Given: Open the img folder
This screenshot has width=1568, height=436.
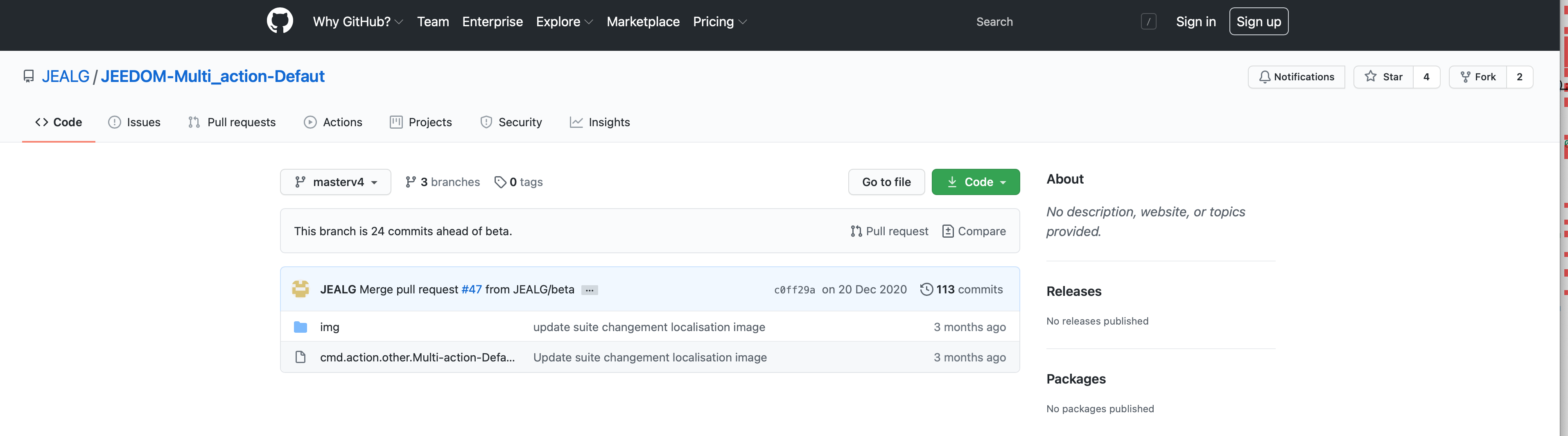Looking at the screenshot, I should (x=329, y=327).
